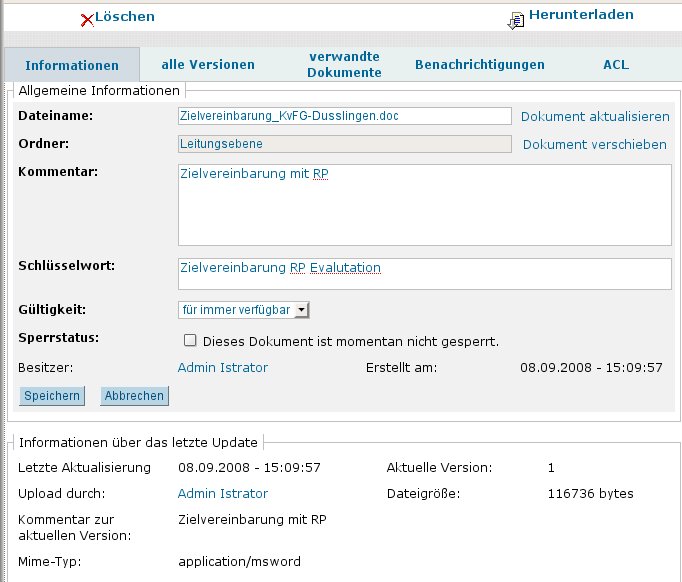Screen dimensions: 682x582
Task: Open the Herunterladen text link
Action: [580, 15]
